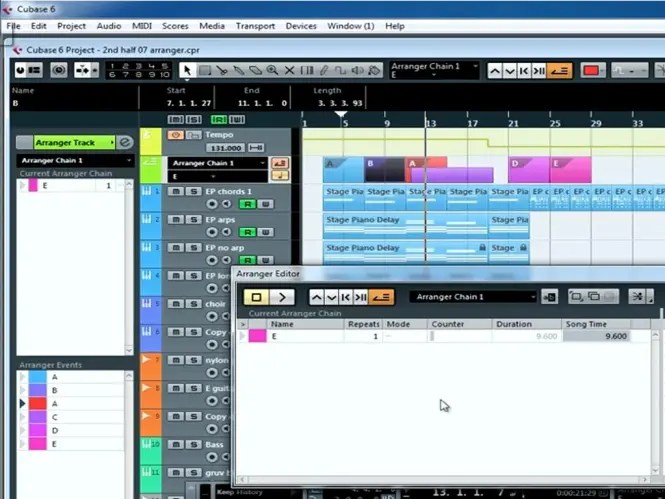The width and height of the screenshot is (665, 499).
Task: Click Play arrow in Arranger Editor
Action: pyautogui.click(x=282, y=297)
